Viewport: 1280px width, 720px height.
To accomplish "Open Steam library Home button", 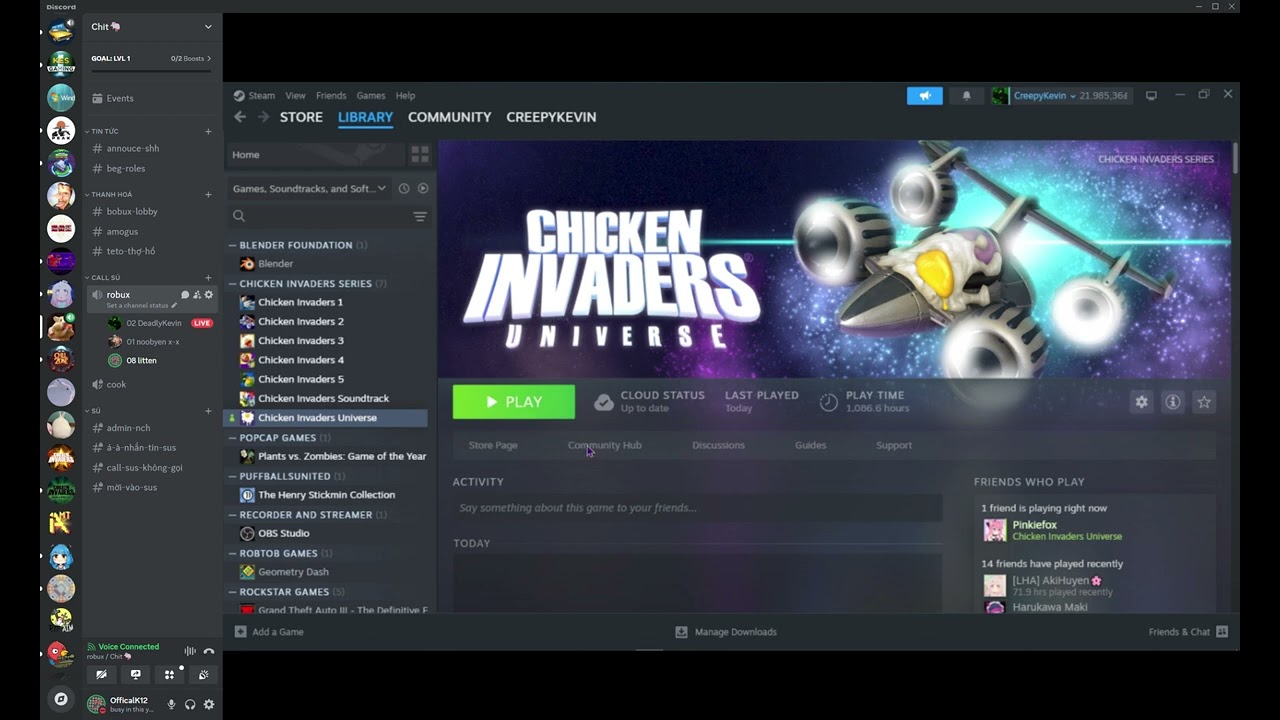I will tap(315, 154).
